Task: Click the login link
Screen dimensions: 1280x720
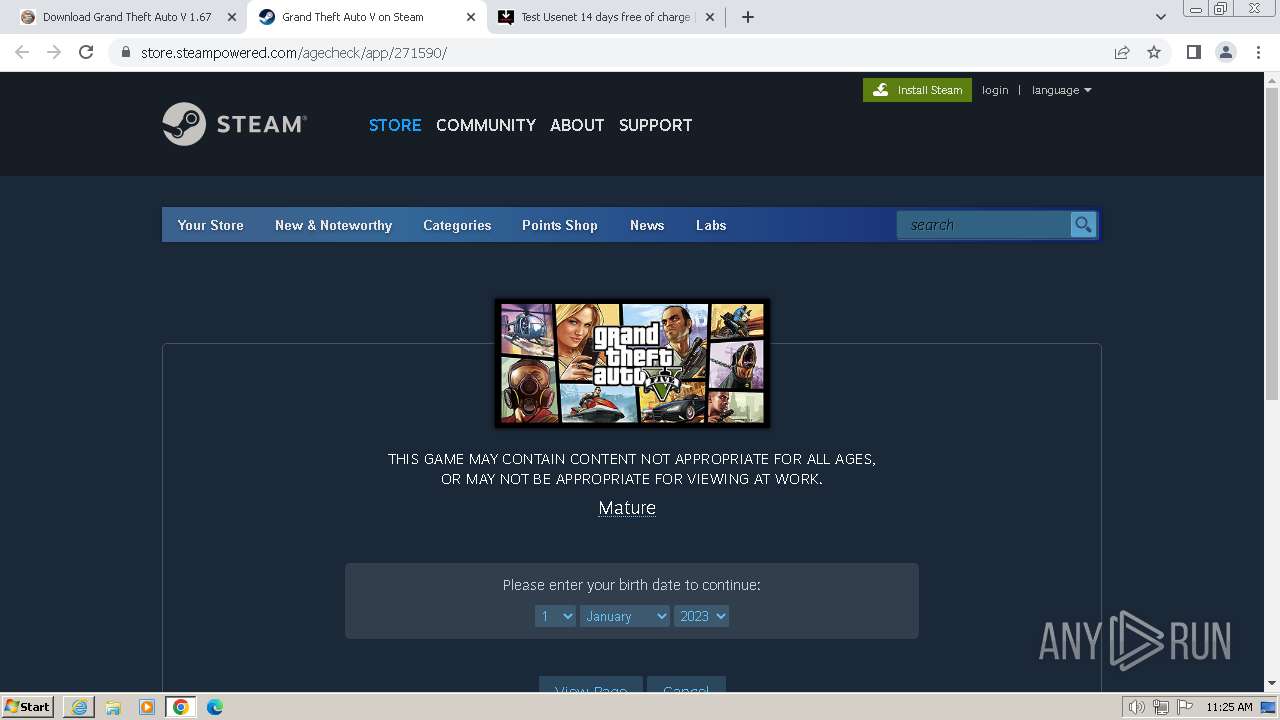Action: tap(995, 90)
